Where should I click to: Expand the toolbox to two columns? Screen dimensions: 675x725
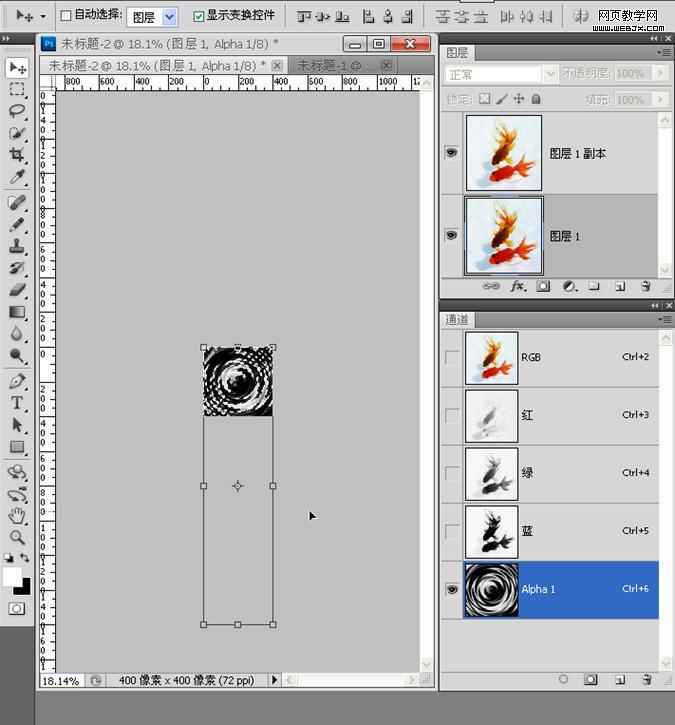pyautogui.click(x=6, y=38)
